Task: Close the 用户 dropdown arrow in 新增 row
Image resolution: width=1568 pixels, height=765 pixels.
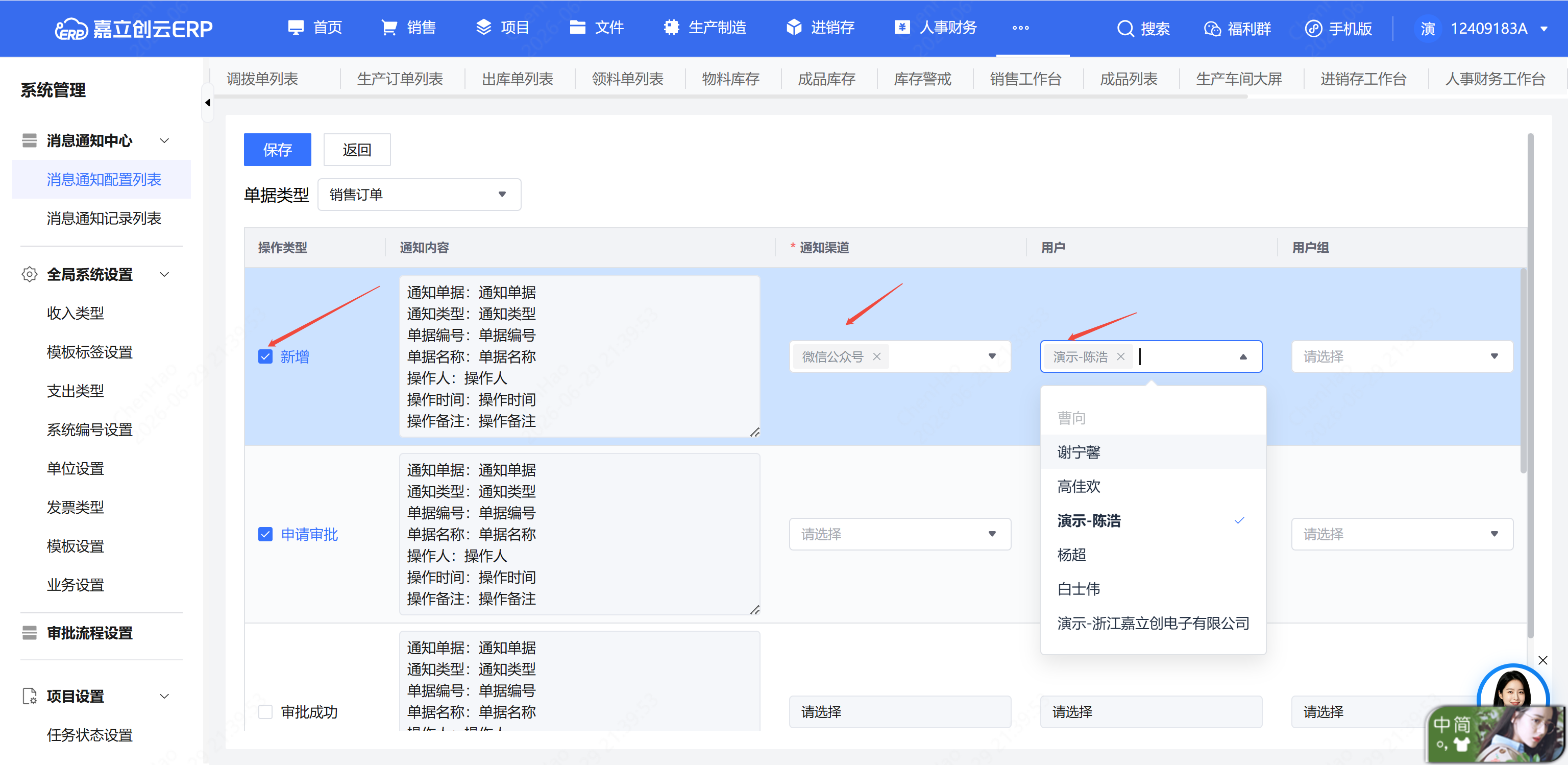Action: coord(1243,356)
